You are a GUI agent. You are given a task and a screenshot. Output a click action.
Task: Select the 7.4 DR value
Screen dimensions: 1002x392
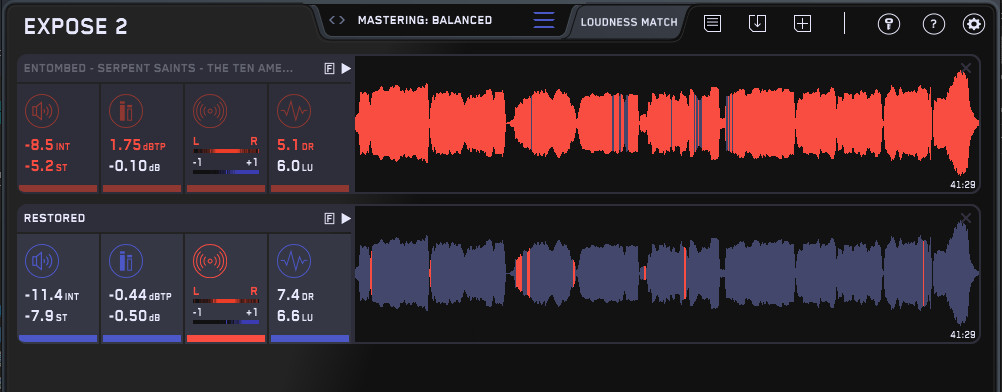pyautogui.click(x=295, y=296)
